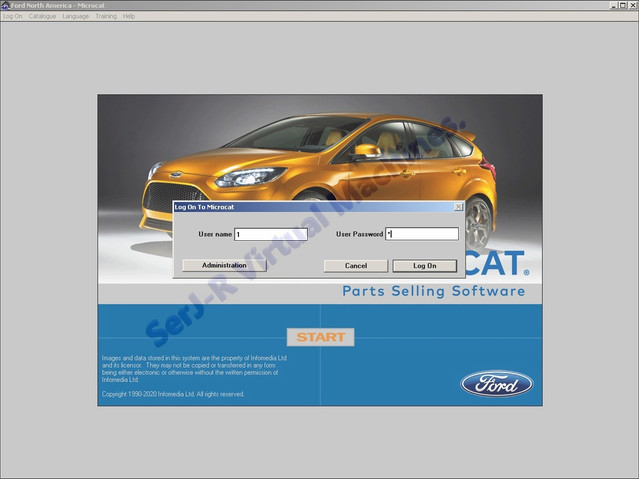Click the User Password input field

(422, 234)
